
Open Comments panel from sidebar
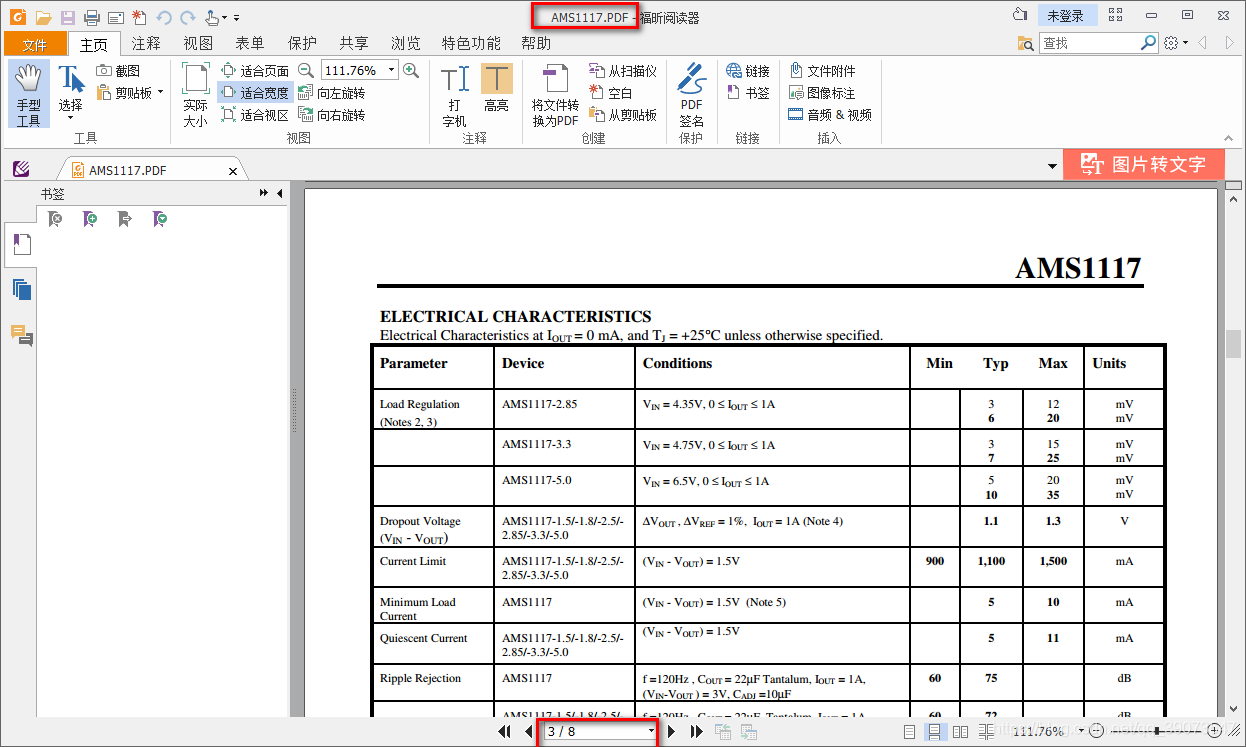coord(22,335)
